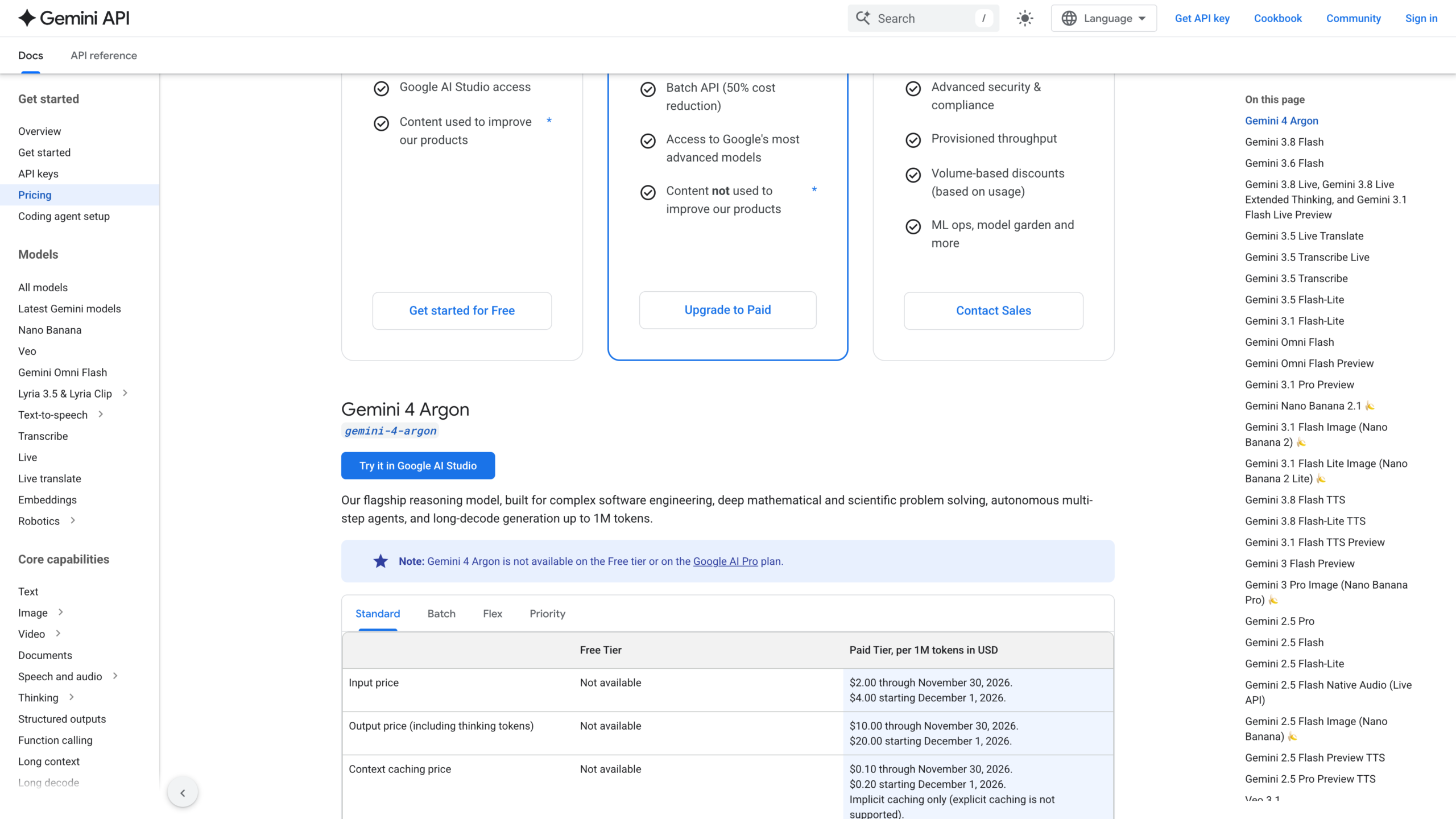Click checkmark icon beside Provisioned throughput
The width and height of the screenshot is (1456, 819).
(913, 140)
